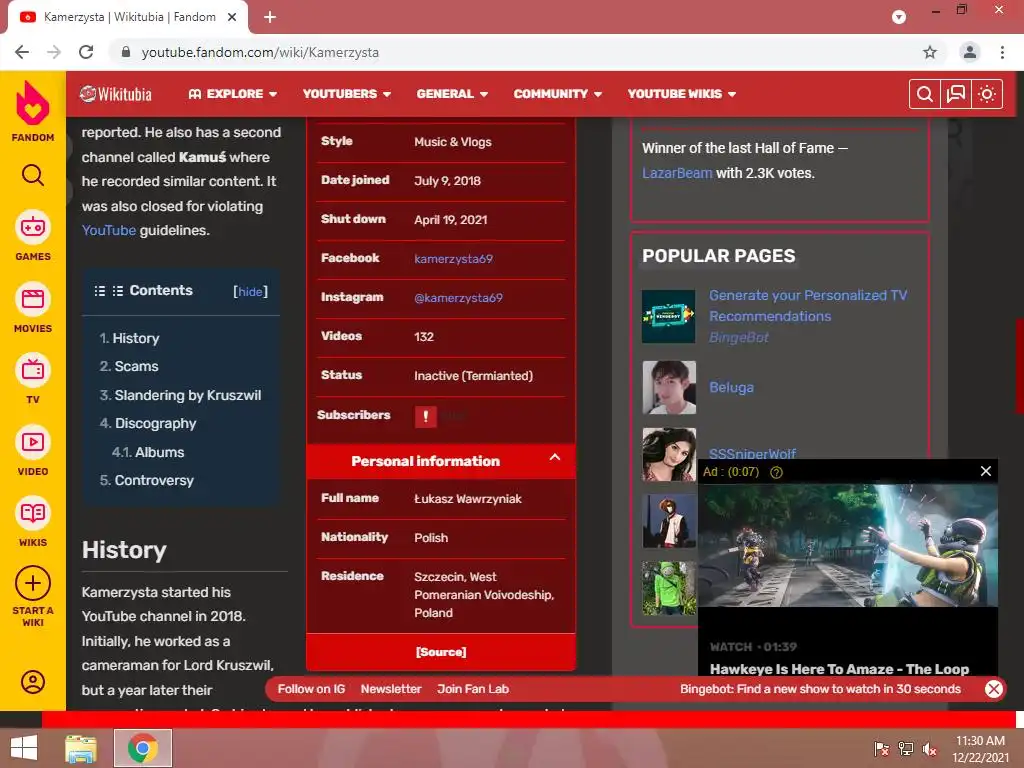Open Generate your Personalized TV Recommendations link

pos(808,306)
